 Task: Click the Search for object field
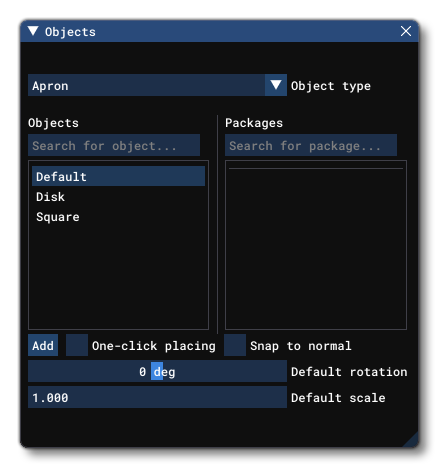point(114,145)
